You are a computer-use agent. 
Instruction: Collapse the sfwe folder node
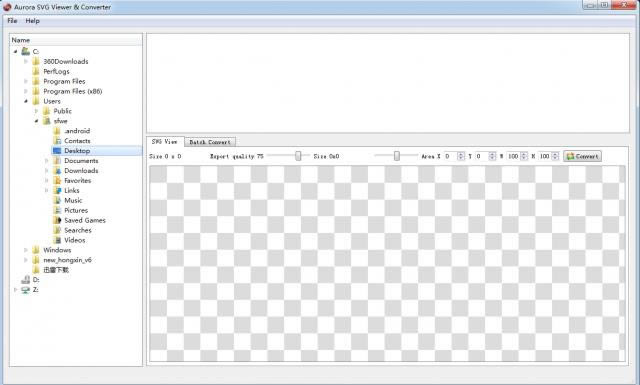[36, 121]
